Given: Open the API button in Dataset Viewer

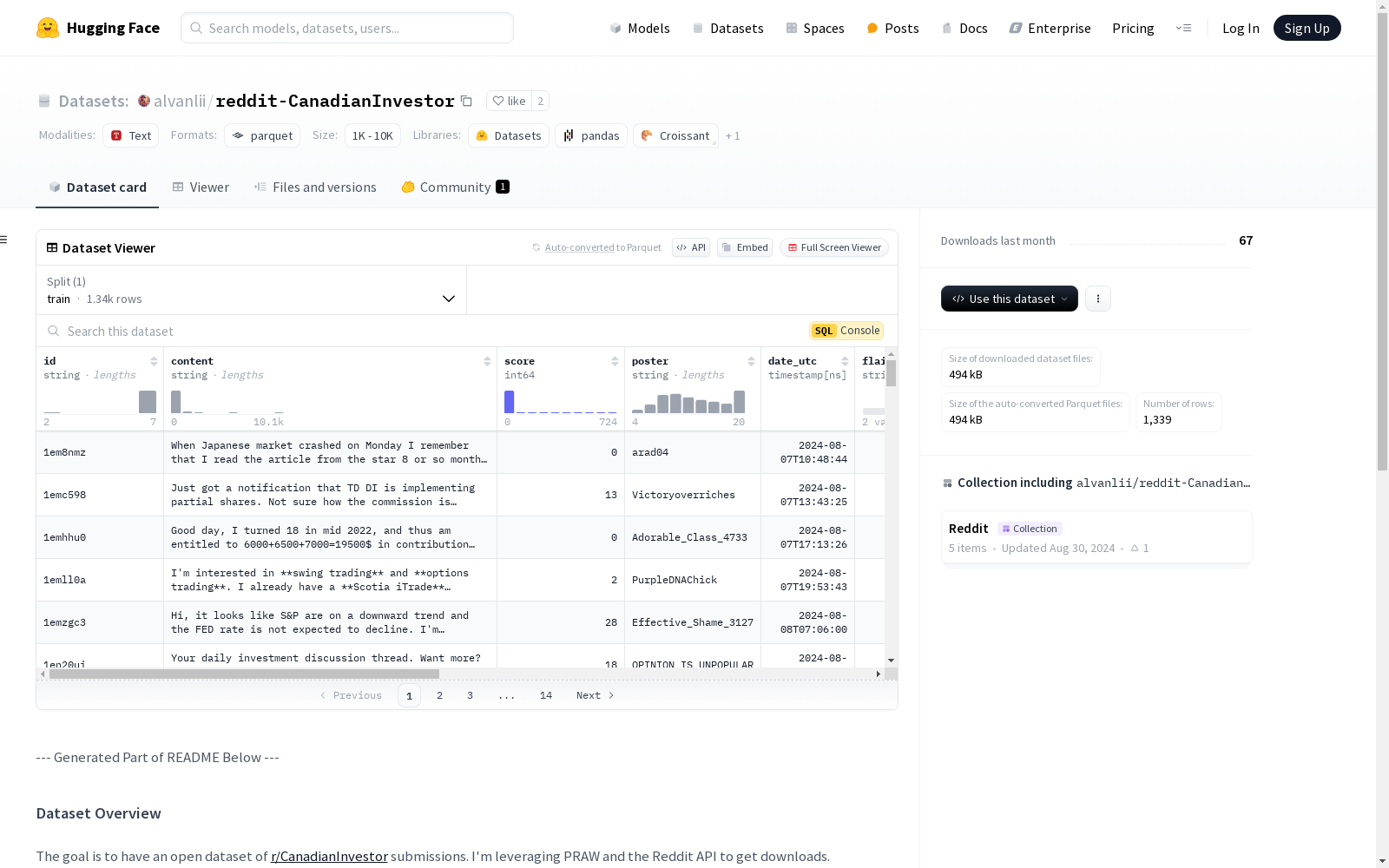Looking at the screenshot, I should point(691,247).
